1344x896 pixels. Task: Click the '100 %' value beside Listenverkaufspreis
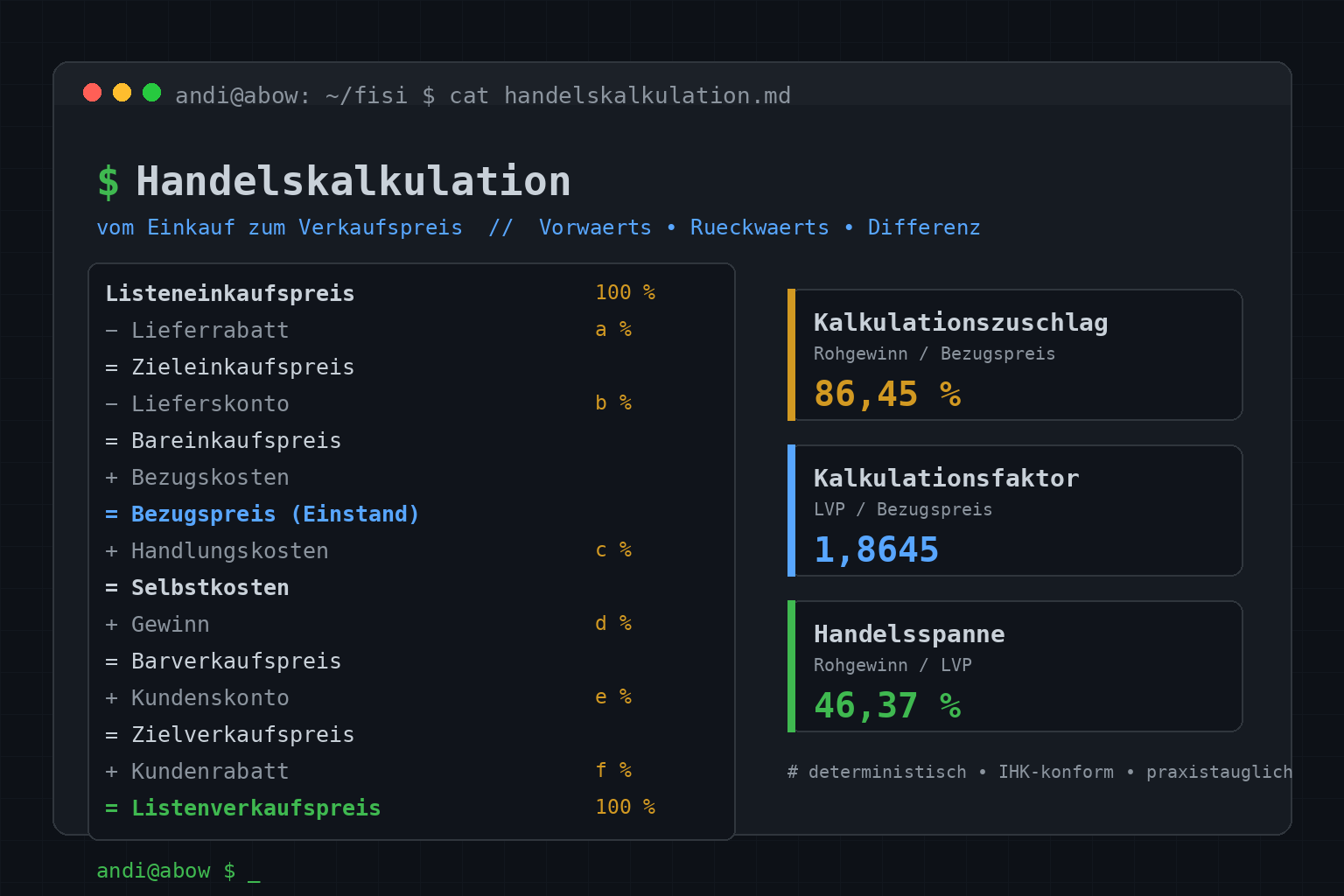coord(625,807)
